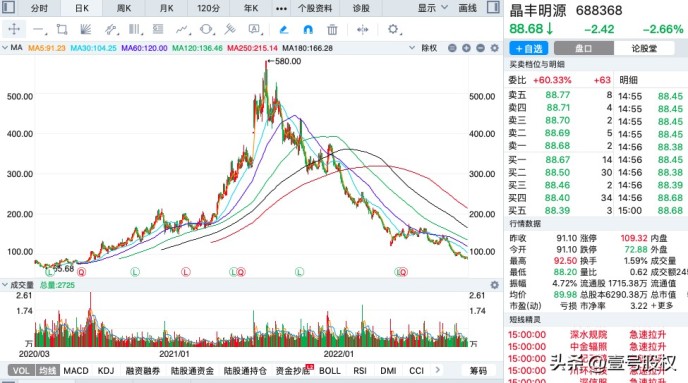This screenshot has height=383, width=688.
Task: Switch to the BOLL indicator
Action: click(x=330, y=371)
